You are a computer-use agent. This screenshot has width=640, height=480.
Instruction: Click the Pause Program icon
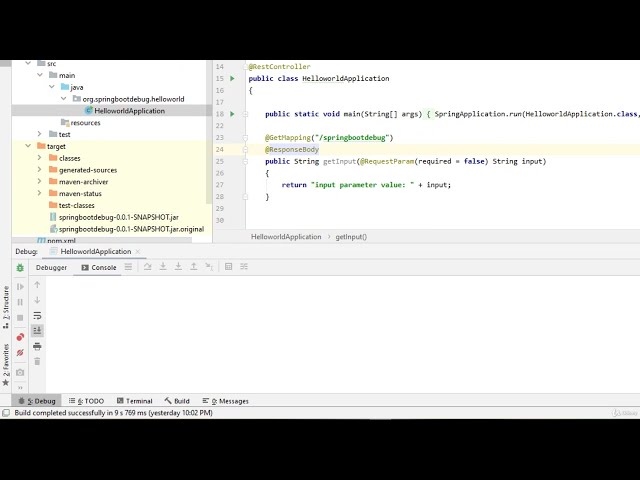(x=20, y=302)
